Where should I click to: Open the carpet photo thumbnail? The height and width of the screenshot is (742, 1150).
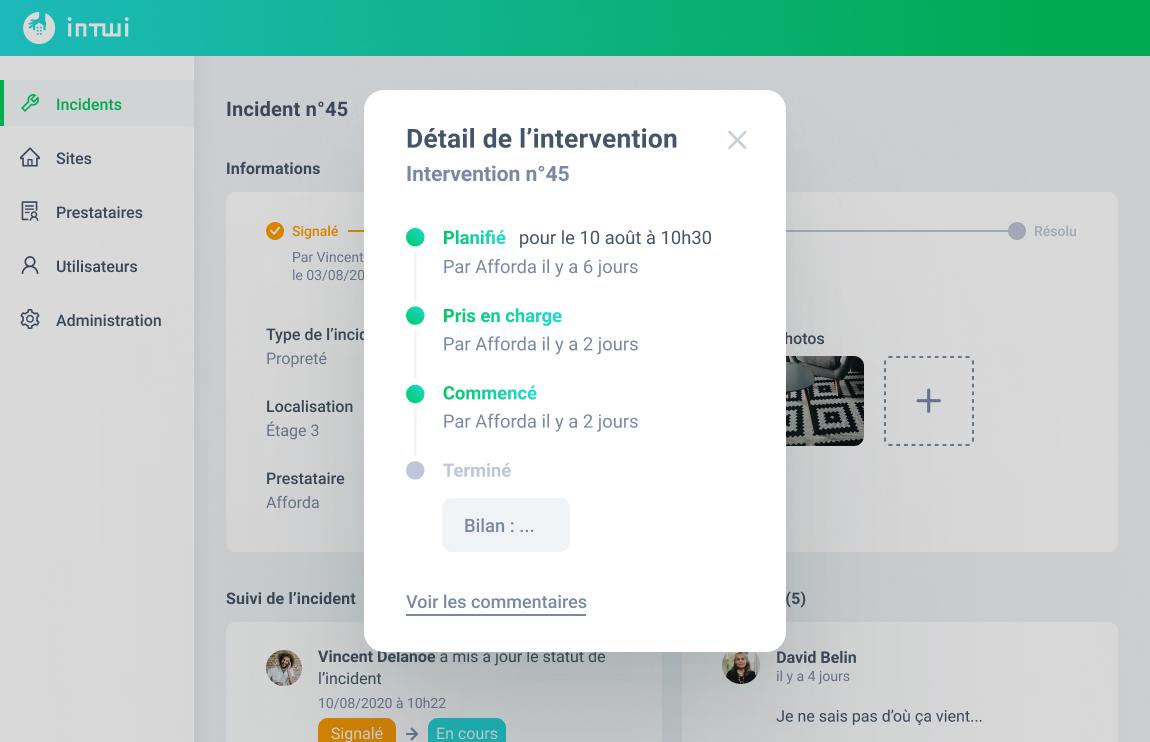(825, 400)
